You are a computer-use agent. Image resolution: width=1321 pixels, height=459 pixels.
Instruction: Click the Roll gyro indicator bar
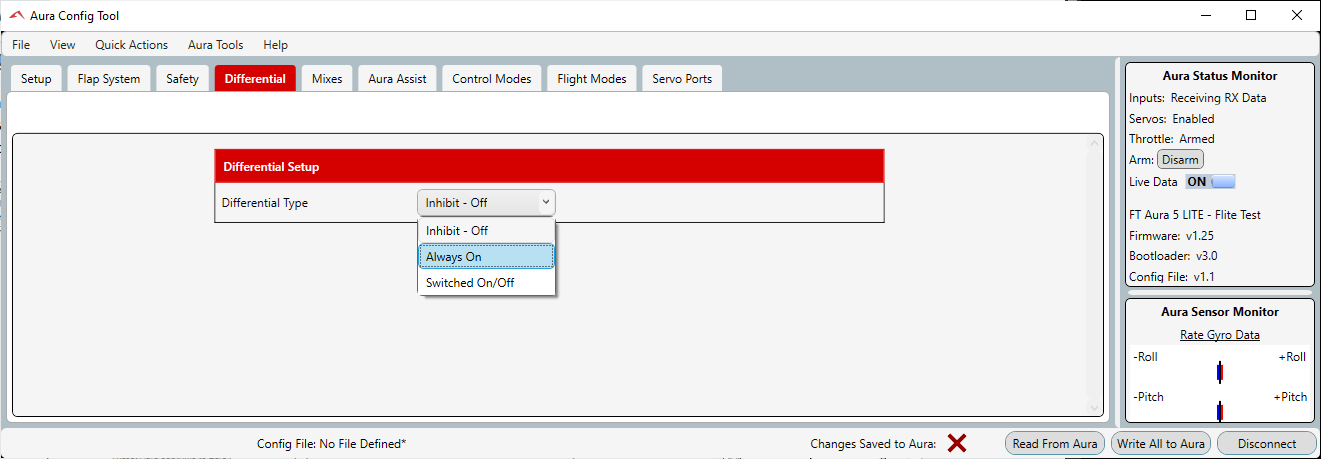[x=1219, y=372]
